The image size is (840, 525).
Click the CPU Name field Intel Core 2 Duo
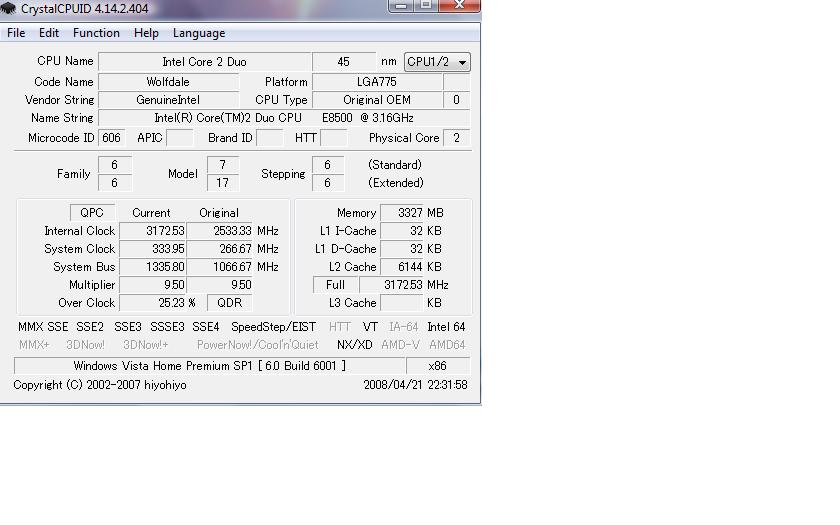pyautogui.click(x=205, y=62)
